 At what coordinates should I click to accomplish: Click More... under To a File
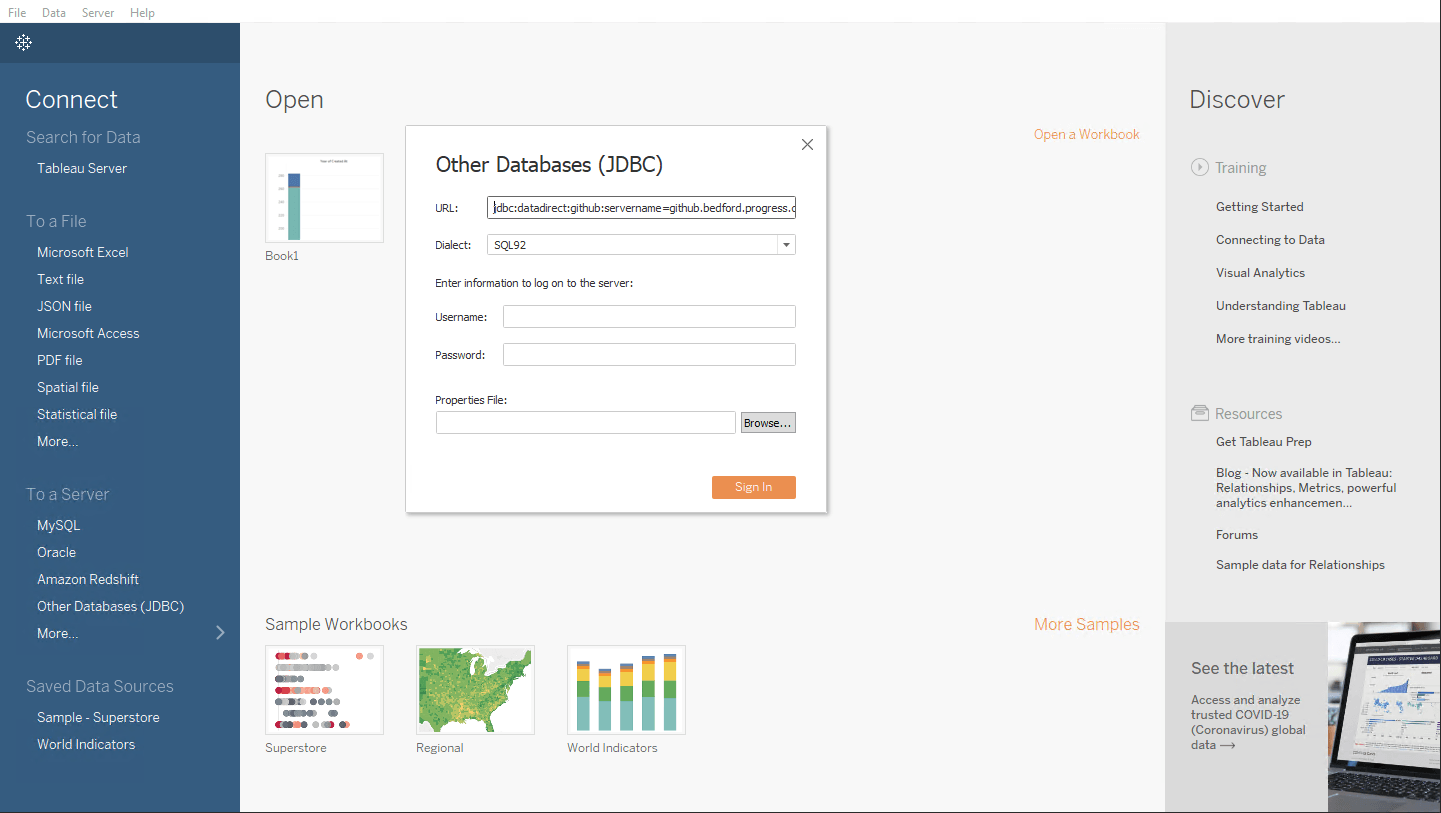coord(57,441)
